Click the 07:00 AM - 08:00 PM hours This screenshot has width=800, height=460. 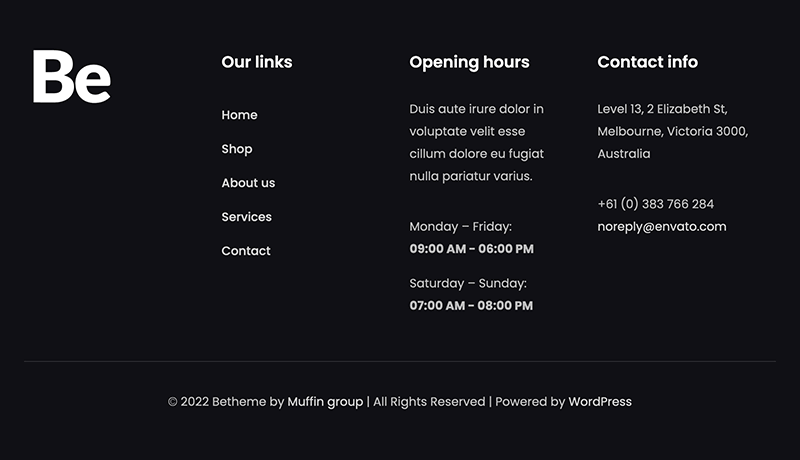(471, 306)
